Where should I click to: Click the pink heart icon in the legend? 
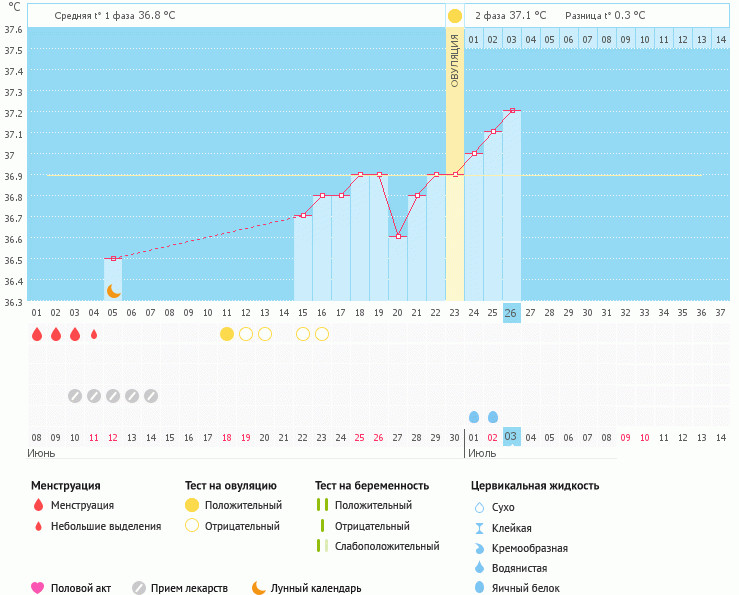(x=38, y=588)
